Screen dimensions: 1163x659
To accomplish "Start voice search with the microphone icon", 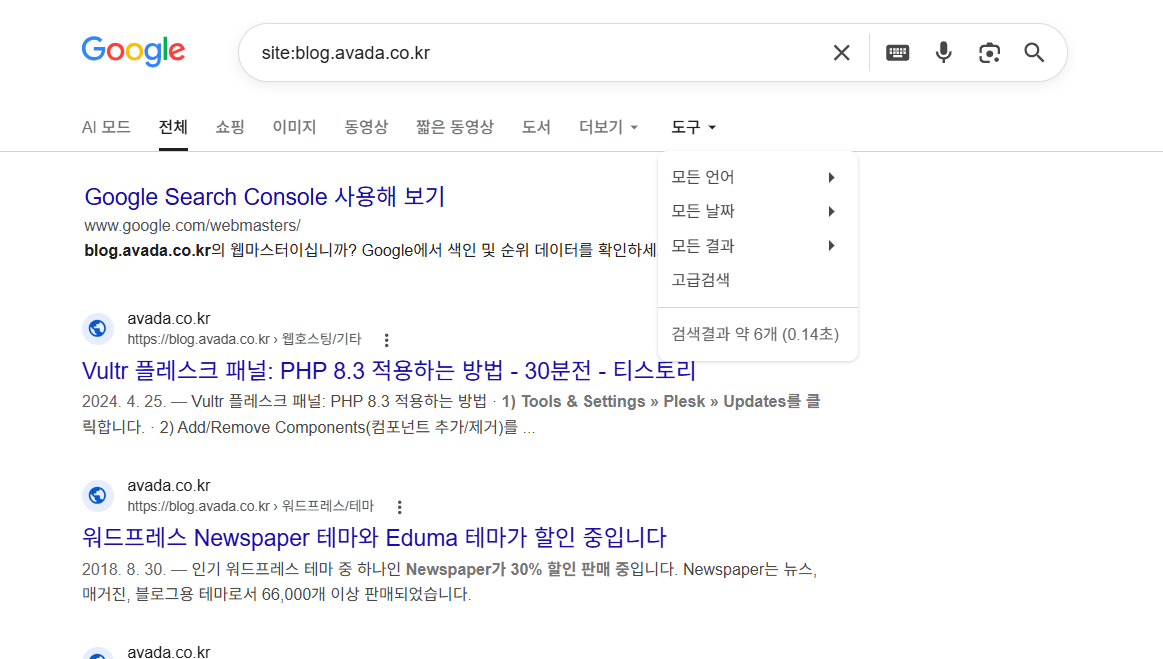I will point(943,53).
